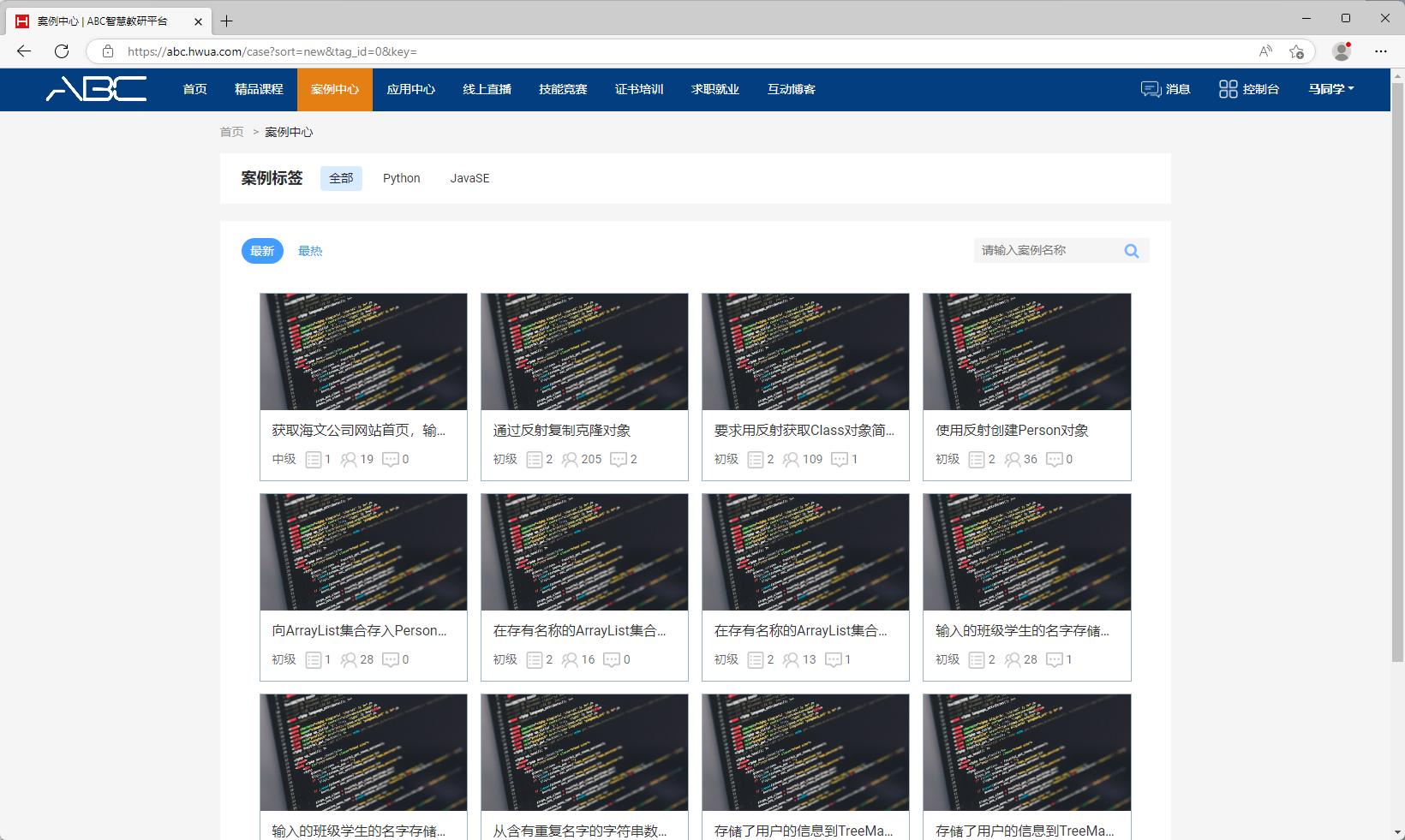Image resolution: width=1405 pixels, height=840 pixels.
Task: Go to 首页 in navigation bar
Action: (x=195, y=89)
